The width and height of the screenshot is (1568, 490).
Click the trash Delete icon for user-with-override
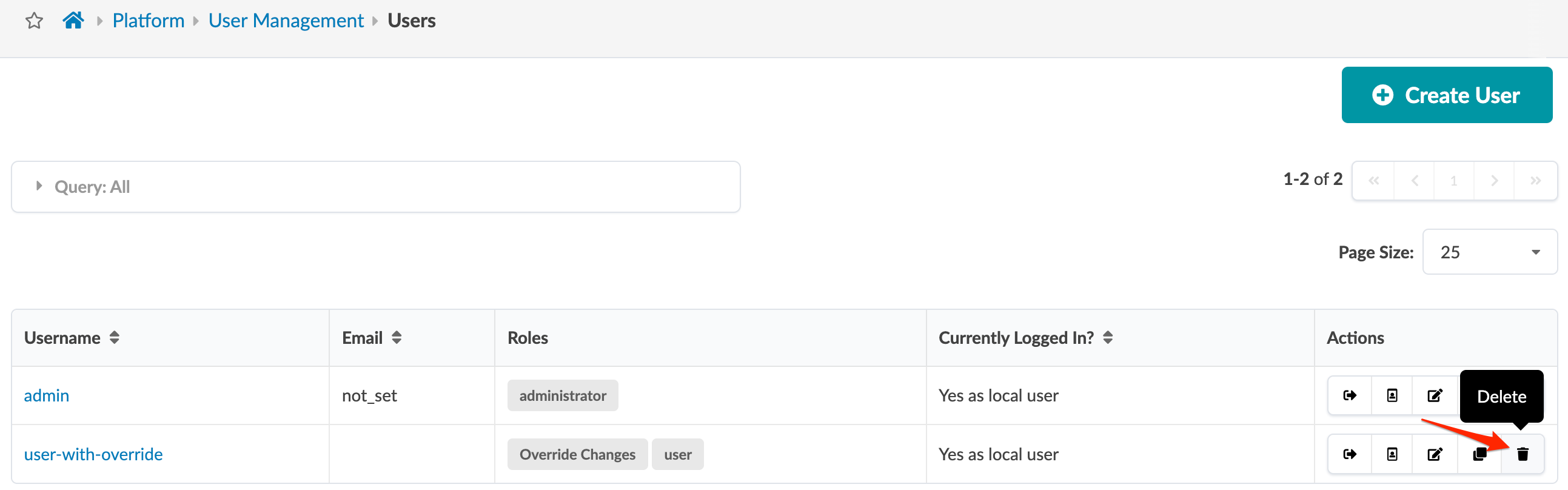point(1523,454)
